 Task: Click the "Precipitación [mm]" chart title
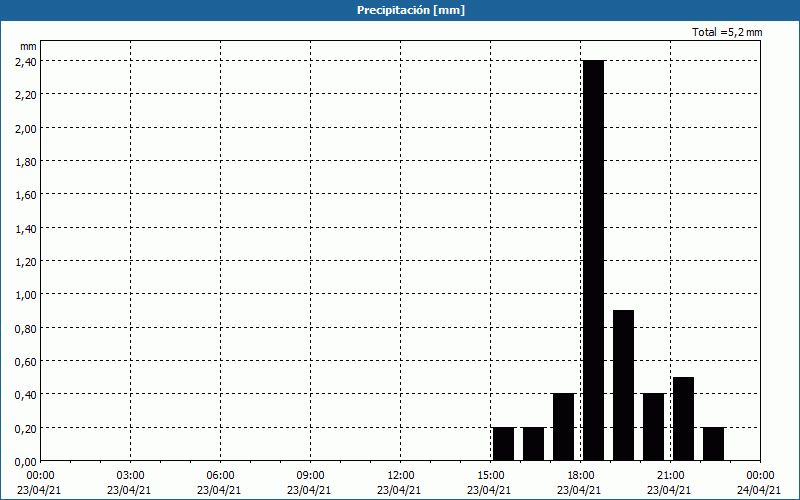tap(411, 10)
